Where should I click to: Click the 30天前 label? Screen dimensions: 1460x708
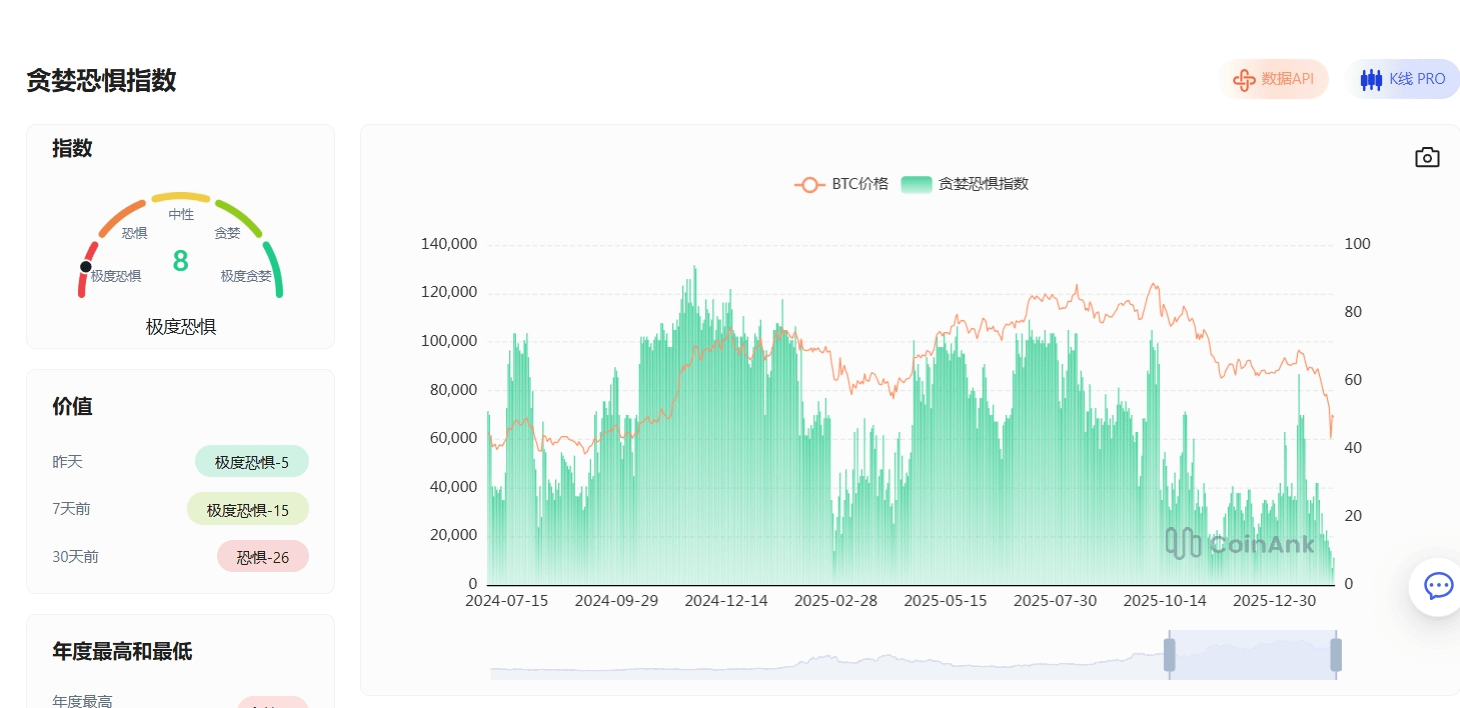click(x=75, y=556)
